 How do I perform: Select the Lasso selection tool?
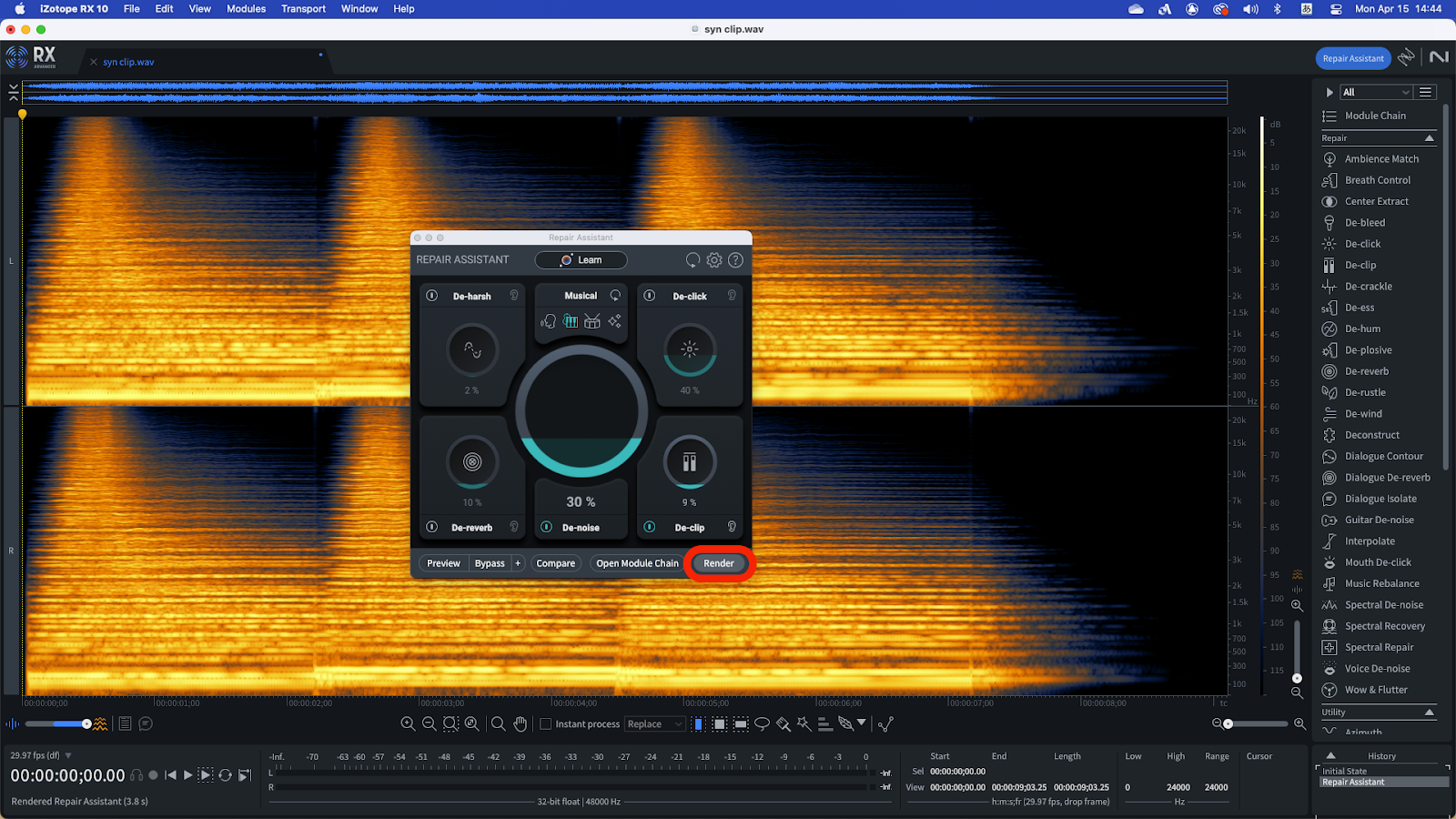click(762, 723)
